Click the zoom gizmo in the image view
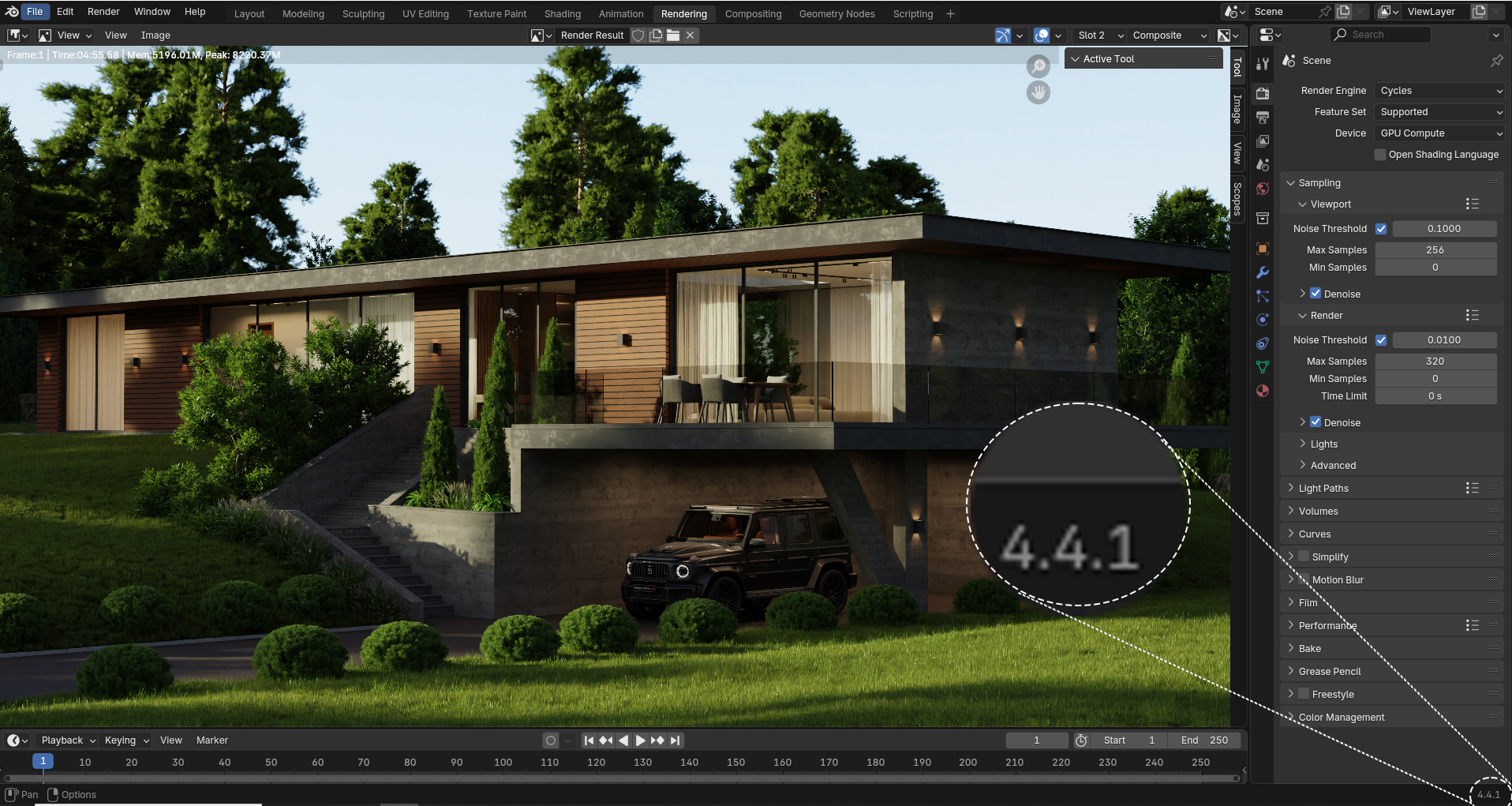 [x=1039, y=66]
